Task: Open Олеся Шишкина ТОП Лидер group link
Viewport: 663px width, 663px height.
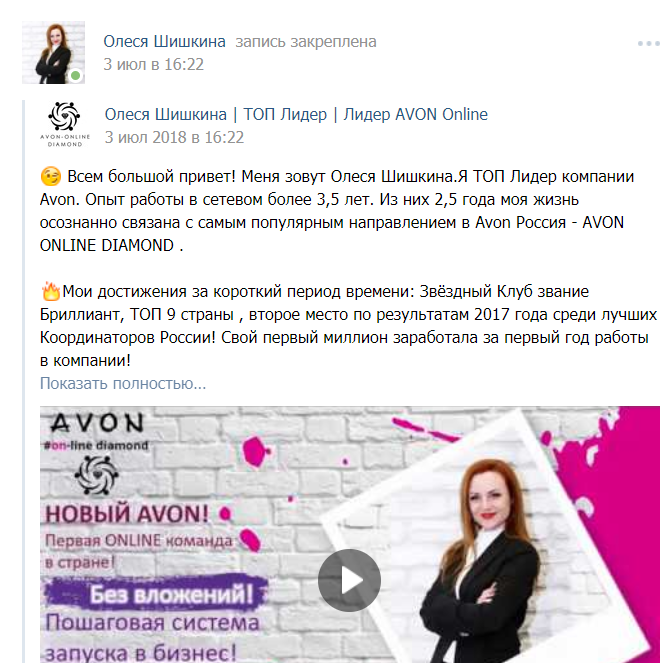Action: [296, 114]
